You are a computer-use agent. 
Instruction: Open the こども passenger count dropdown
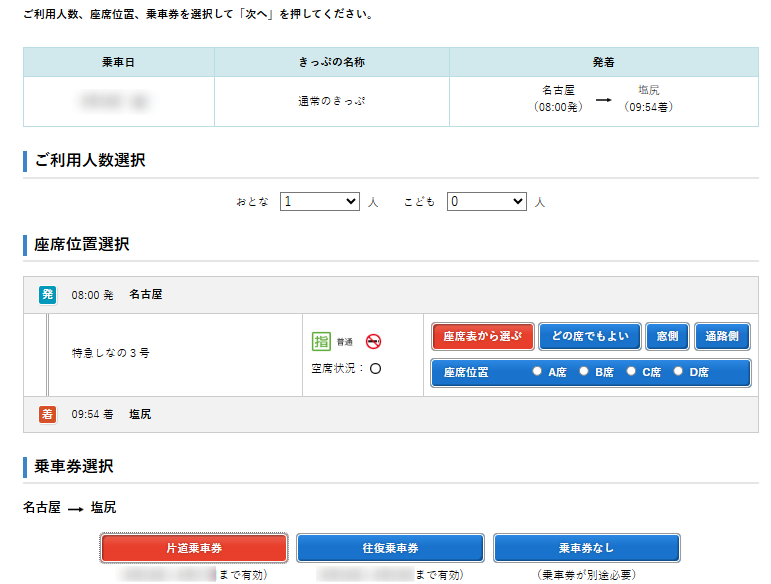[486, 201]
